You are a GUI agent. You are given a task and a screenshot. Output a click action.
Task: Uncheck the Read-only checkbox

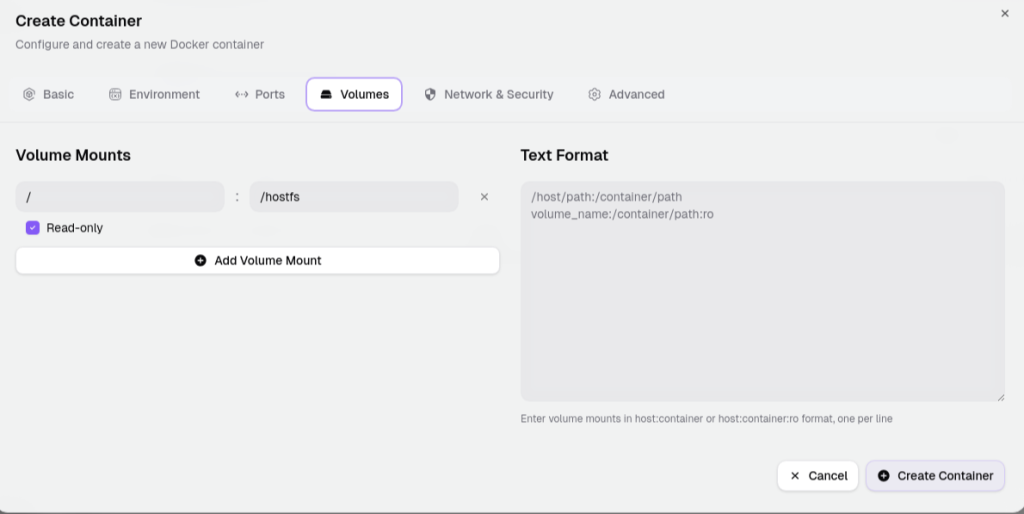click(x=33, y=228)
